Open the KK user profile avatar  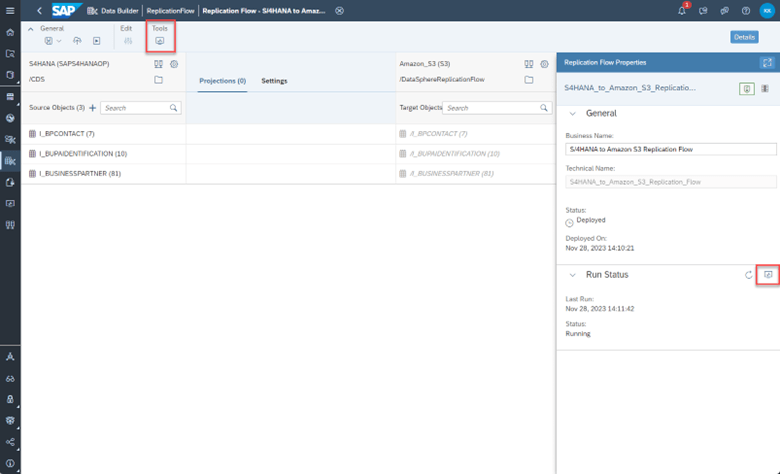click(x=767, y=10)
